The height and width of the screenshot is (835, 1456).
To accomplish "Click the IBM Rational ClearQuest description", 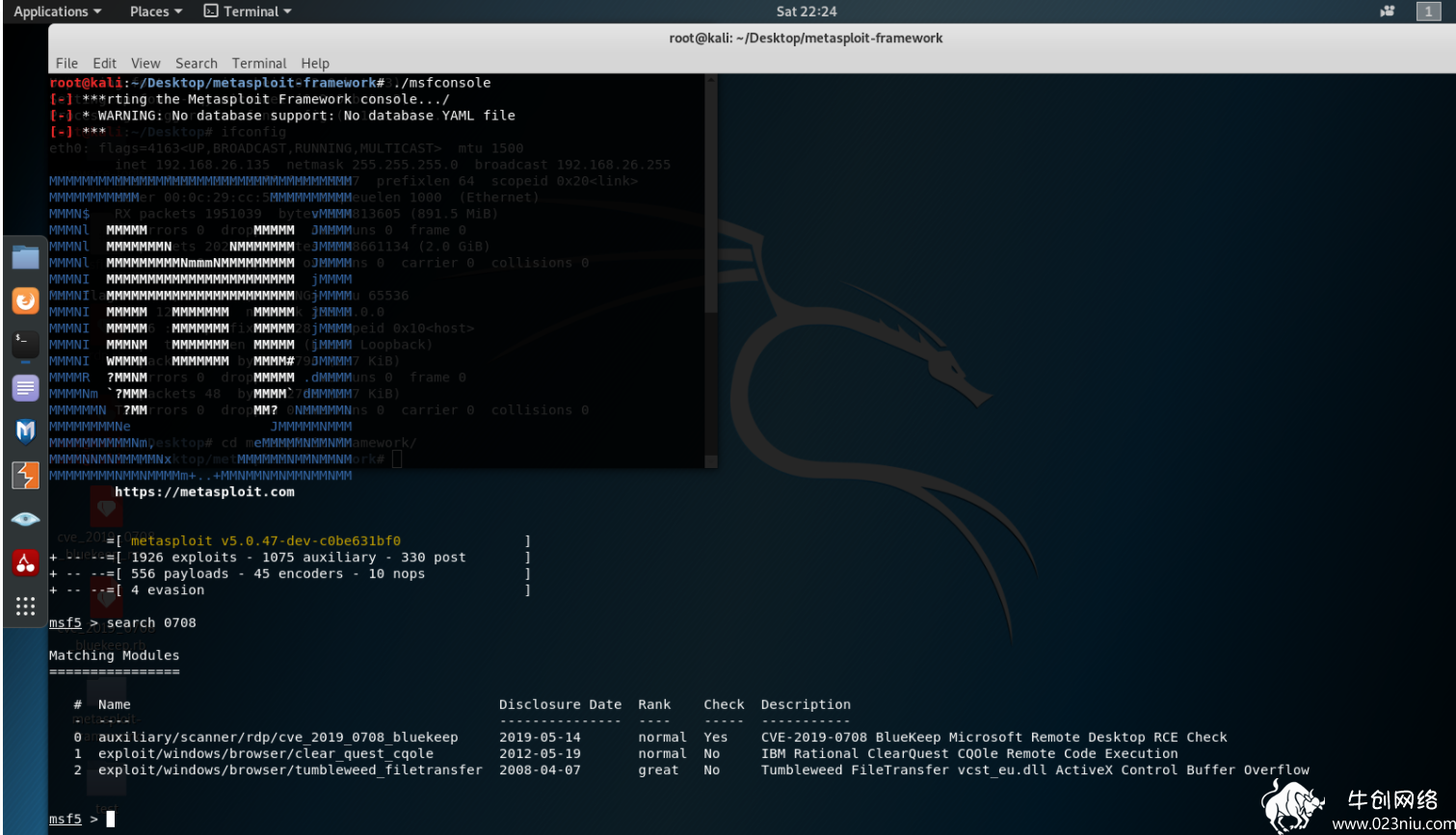I will tap(969, 753).
